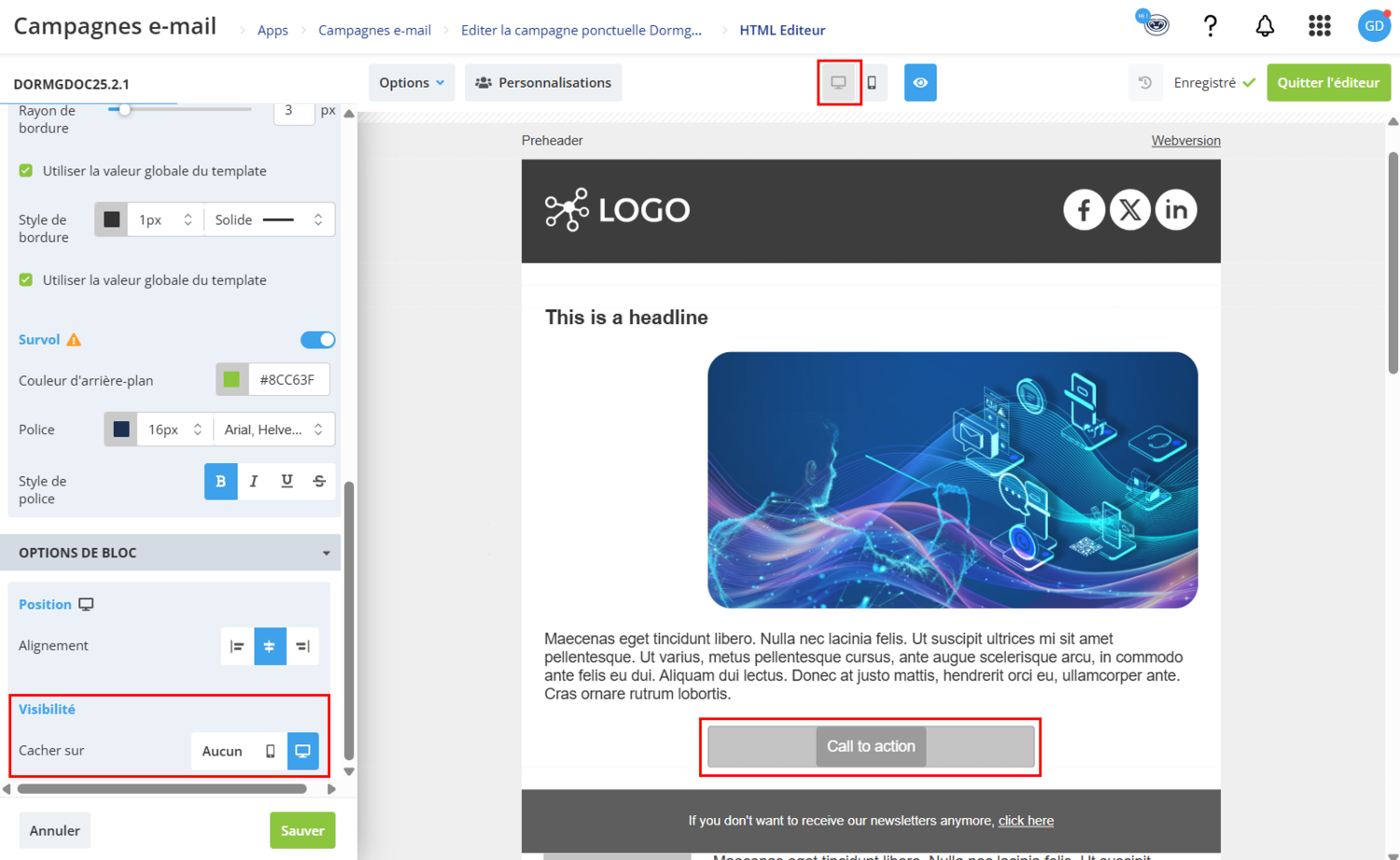Go to Campagnes e-mail breadcrumb
Image resolution: width=1400 pixels, height=860 pixels.
pyautogui.click(x=374, y=30)
